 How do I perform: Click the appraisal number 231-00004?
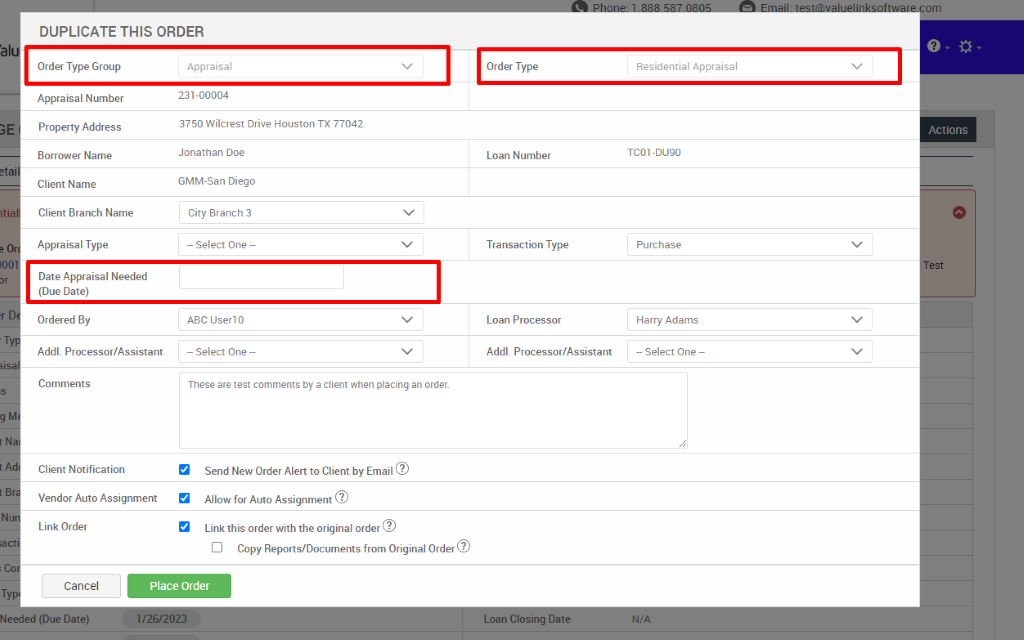point(203,95)
